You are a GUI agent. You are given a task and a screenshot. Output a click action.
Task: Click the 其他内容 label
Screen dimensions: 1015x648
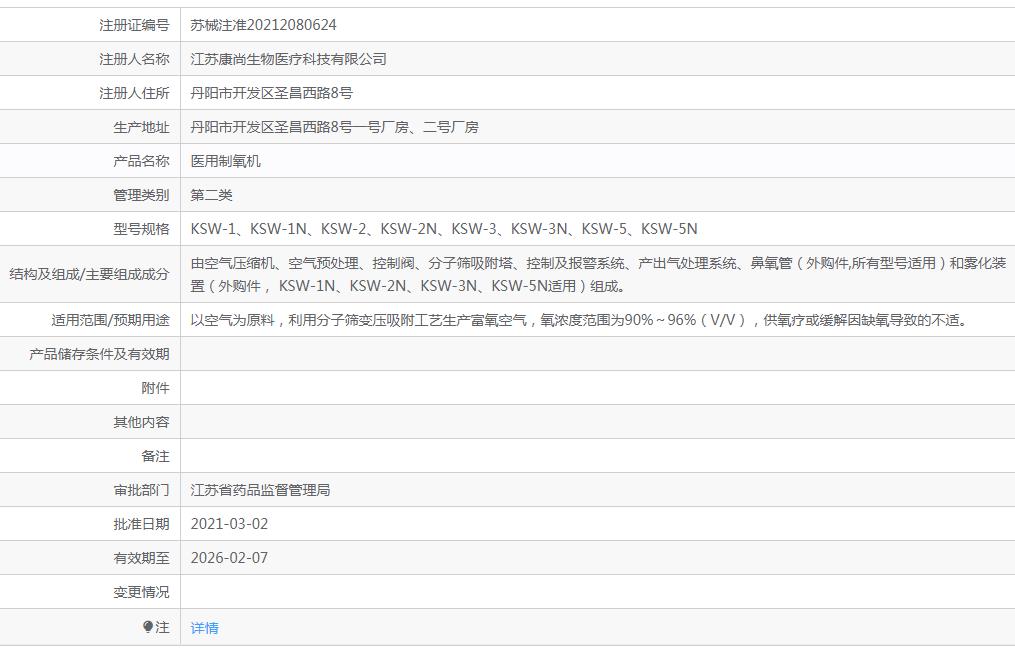tap(141, 422)
